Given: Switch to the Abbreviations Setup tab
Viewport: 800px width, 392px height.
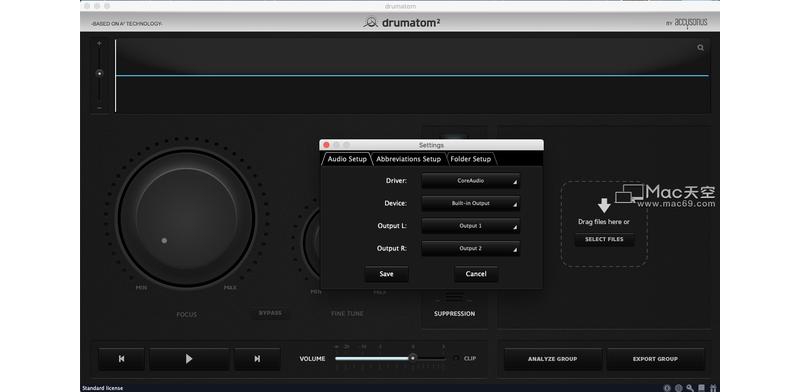Looking at the screenshot, I should [408, 159].
